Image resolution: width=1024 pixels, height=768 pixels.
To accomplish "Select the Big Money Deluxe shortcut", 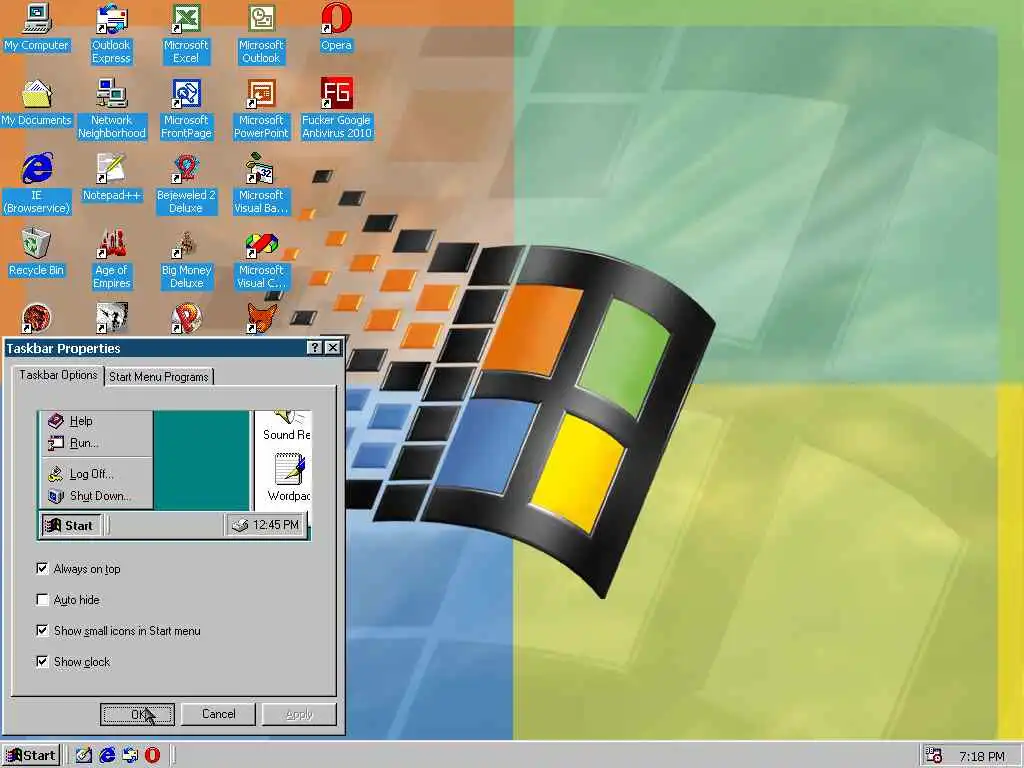I will pos(185,259).
